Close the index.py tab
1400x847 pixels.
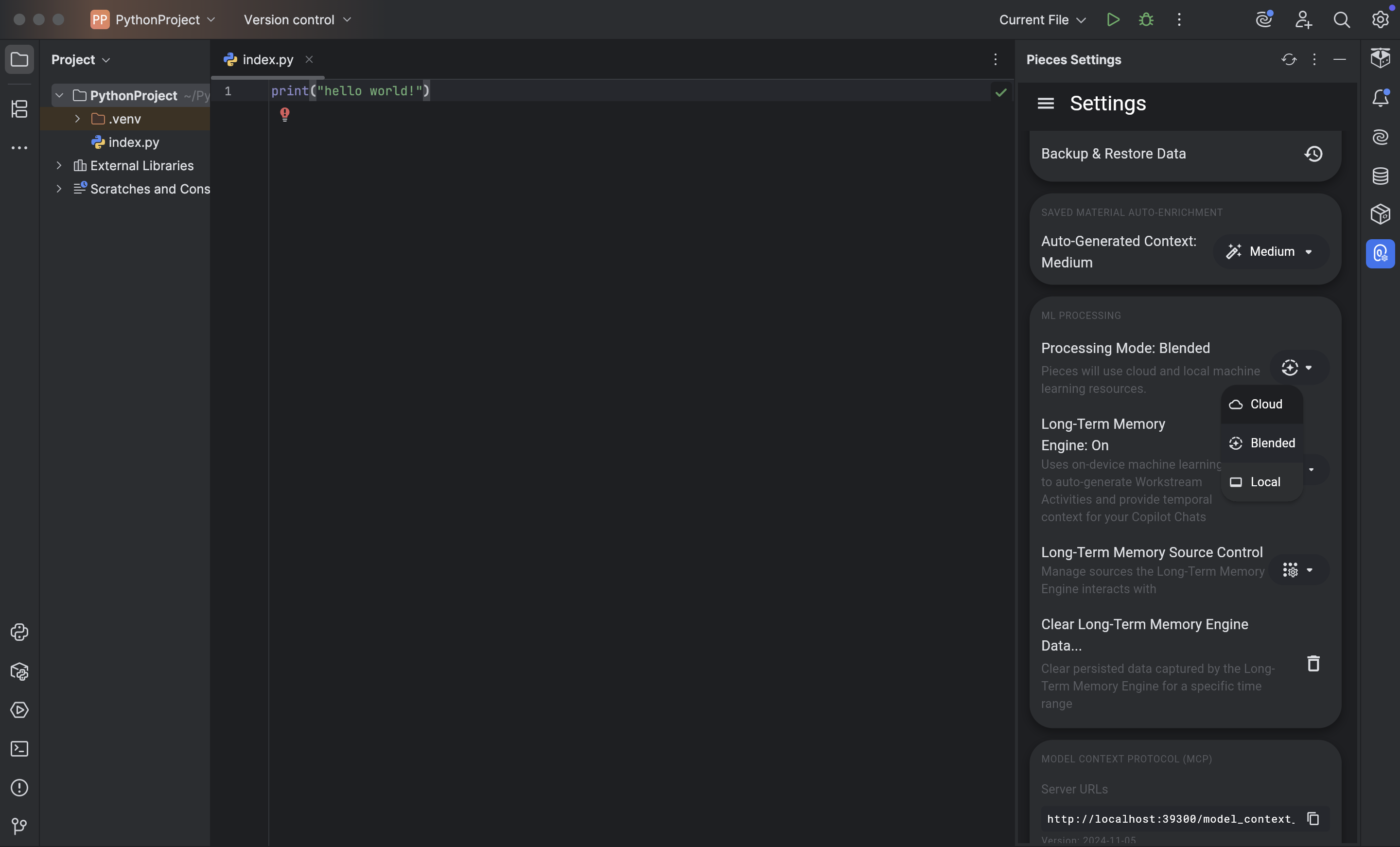(309, 59)
